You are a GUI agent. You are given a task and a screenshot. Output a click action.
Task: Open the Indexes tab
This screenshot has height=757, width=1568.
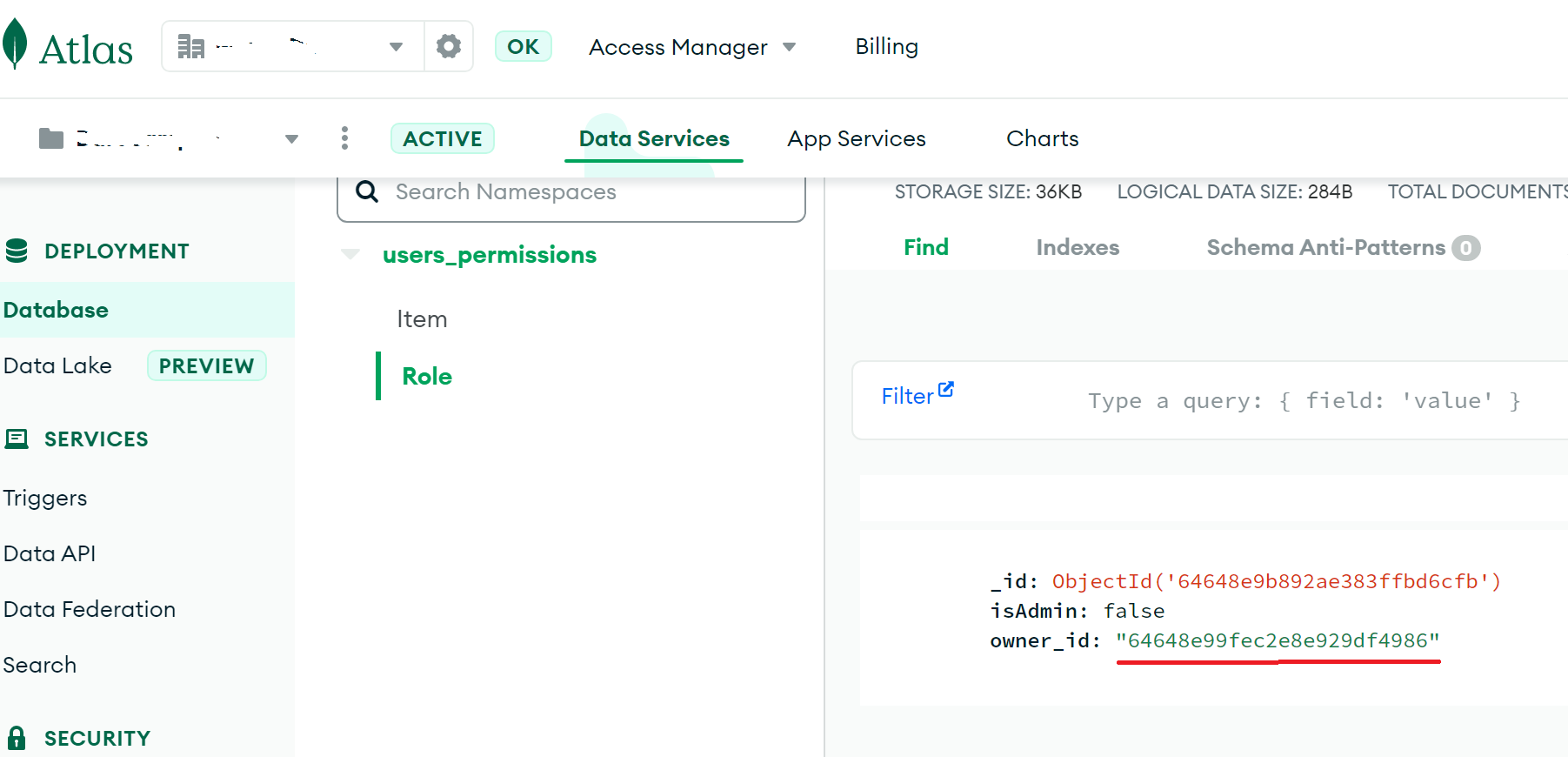[1077, 248]
